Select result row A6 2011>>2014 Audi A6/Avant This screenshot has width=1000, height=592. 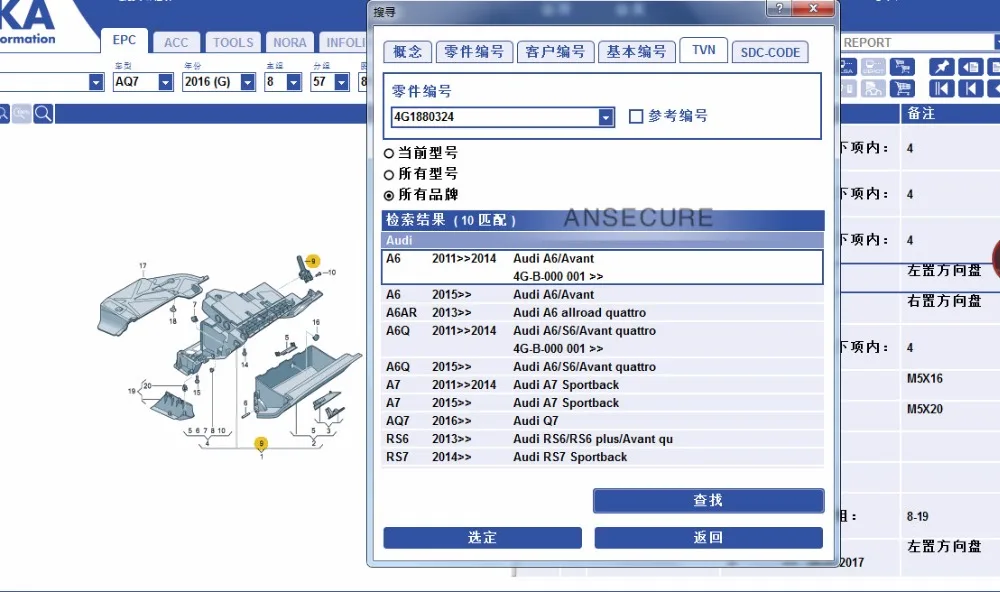602,267
